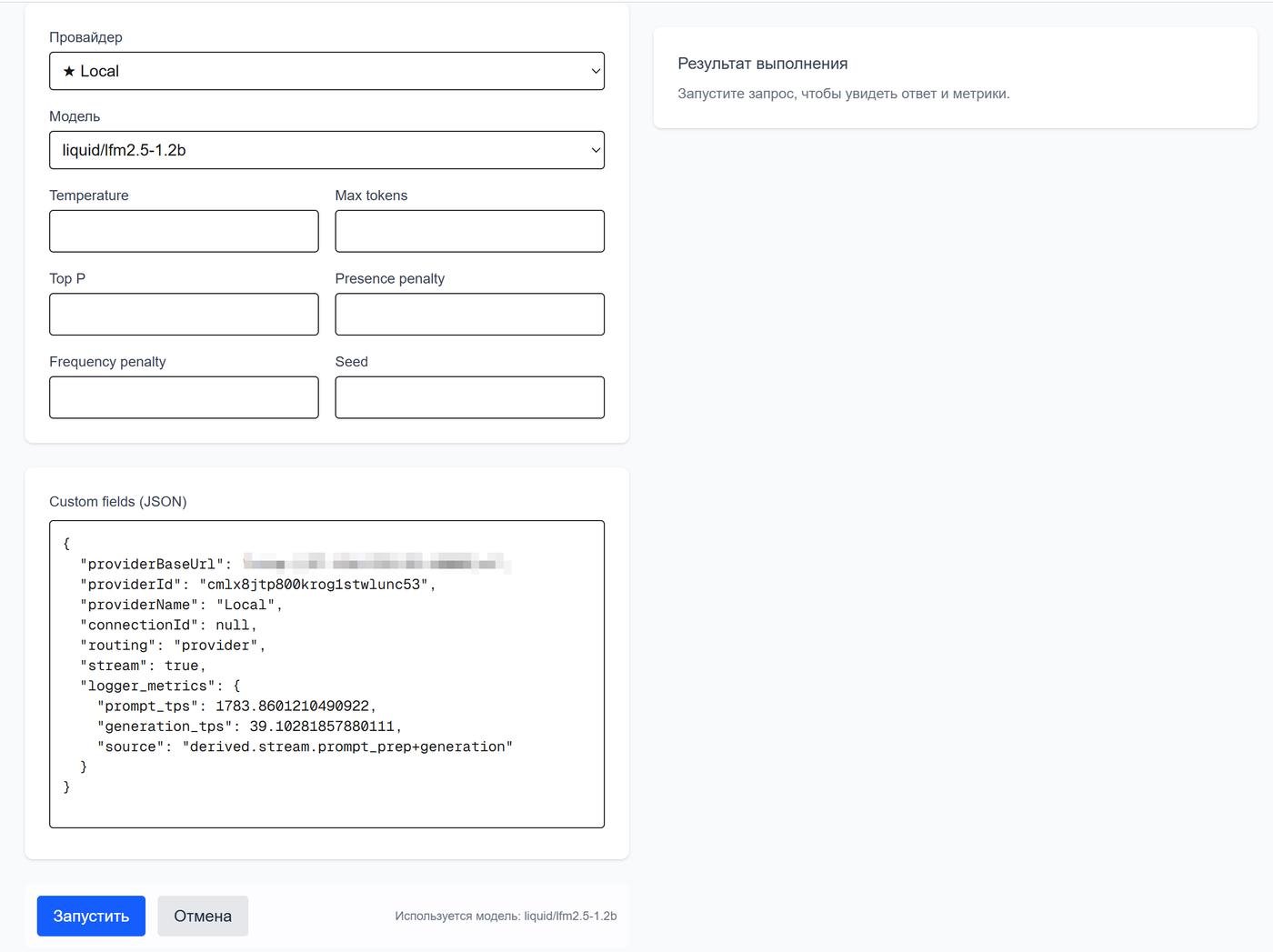The height and width of the screenshot is (952, 1273).
Task: Place cursor on the providerId line
Action: [257, 585]
